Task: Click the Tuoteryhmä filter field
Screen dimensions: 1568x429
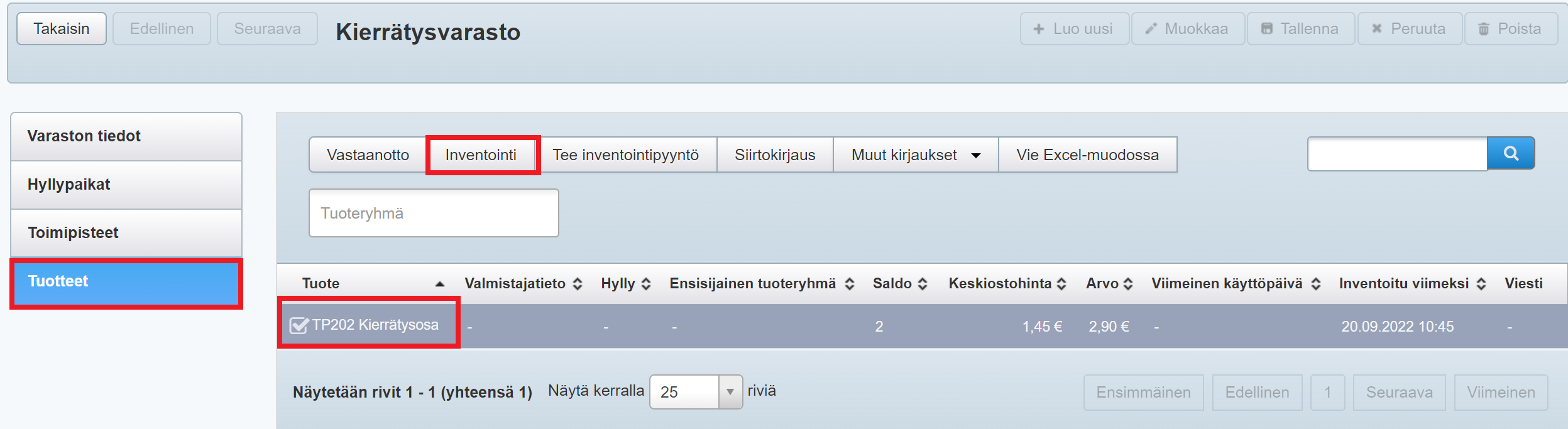Action: tap(434, 214)
